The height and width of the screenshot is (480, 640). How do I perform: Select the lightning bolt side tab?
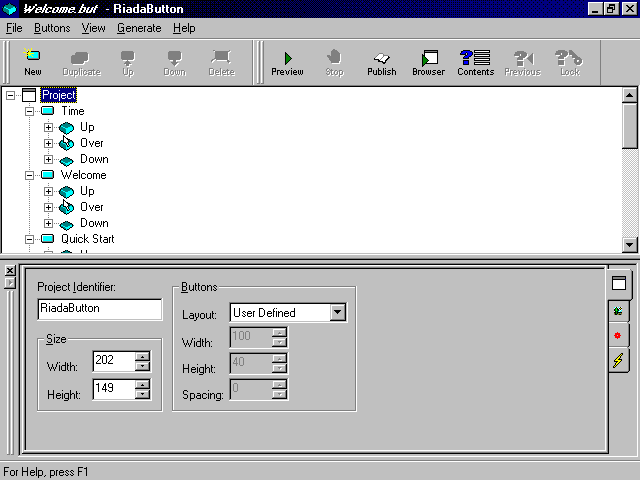(619, 360)
